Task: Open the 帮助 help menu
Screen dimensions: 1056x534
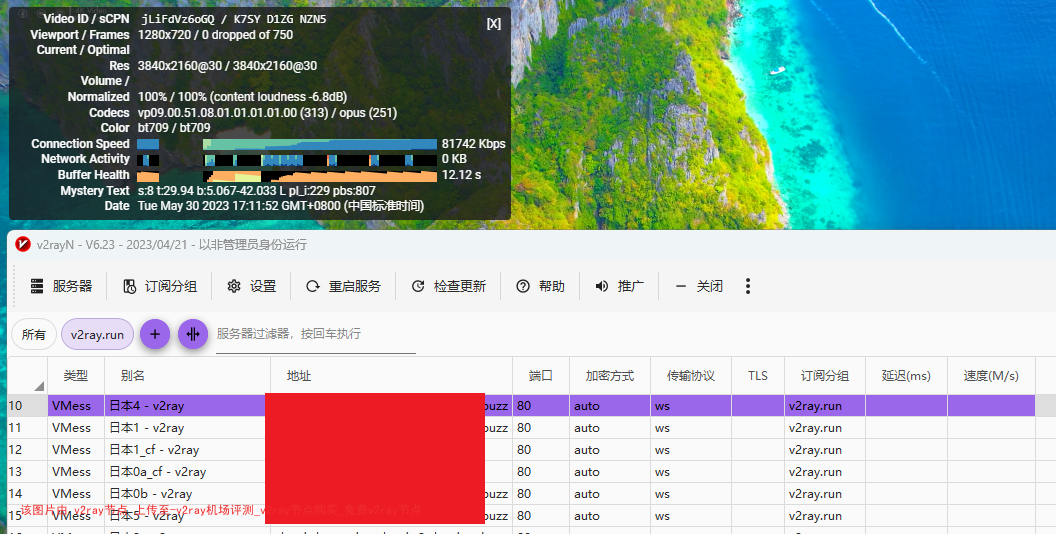Action: coord(540,286)
